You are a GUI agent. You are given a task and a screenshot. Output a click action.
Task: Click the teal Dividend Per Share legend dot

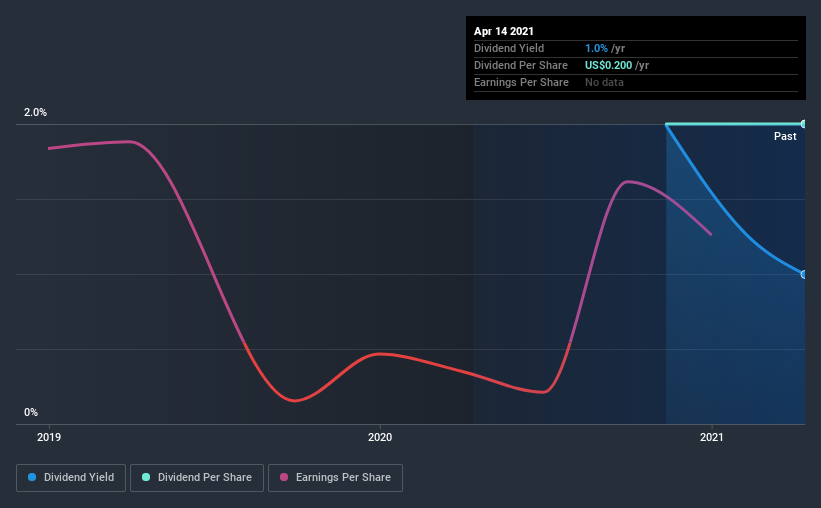click(146, 477)
